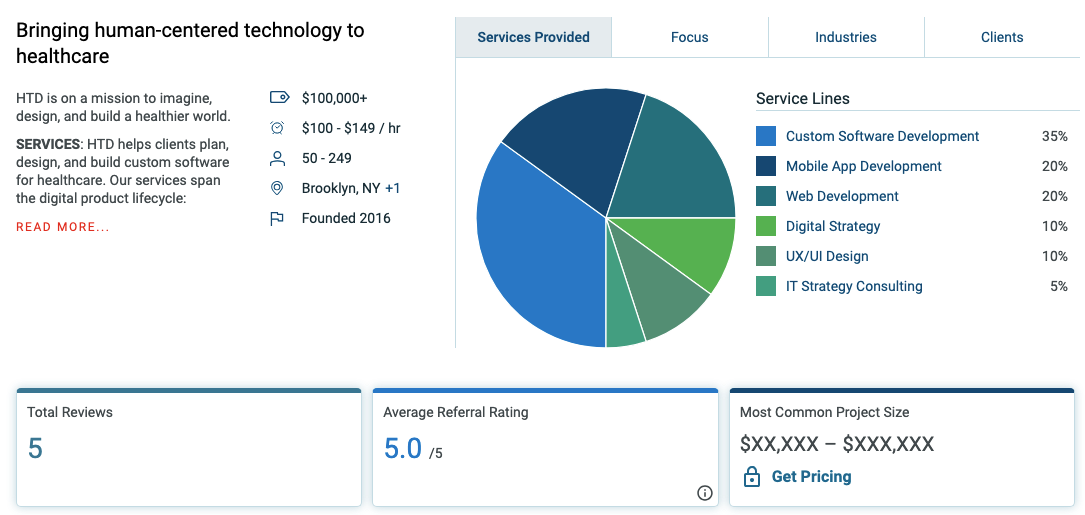Click the Web Development legend swatch

pyautogui.click(x=766, y=196)
